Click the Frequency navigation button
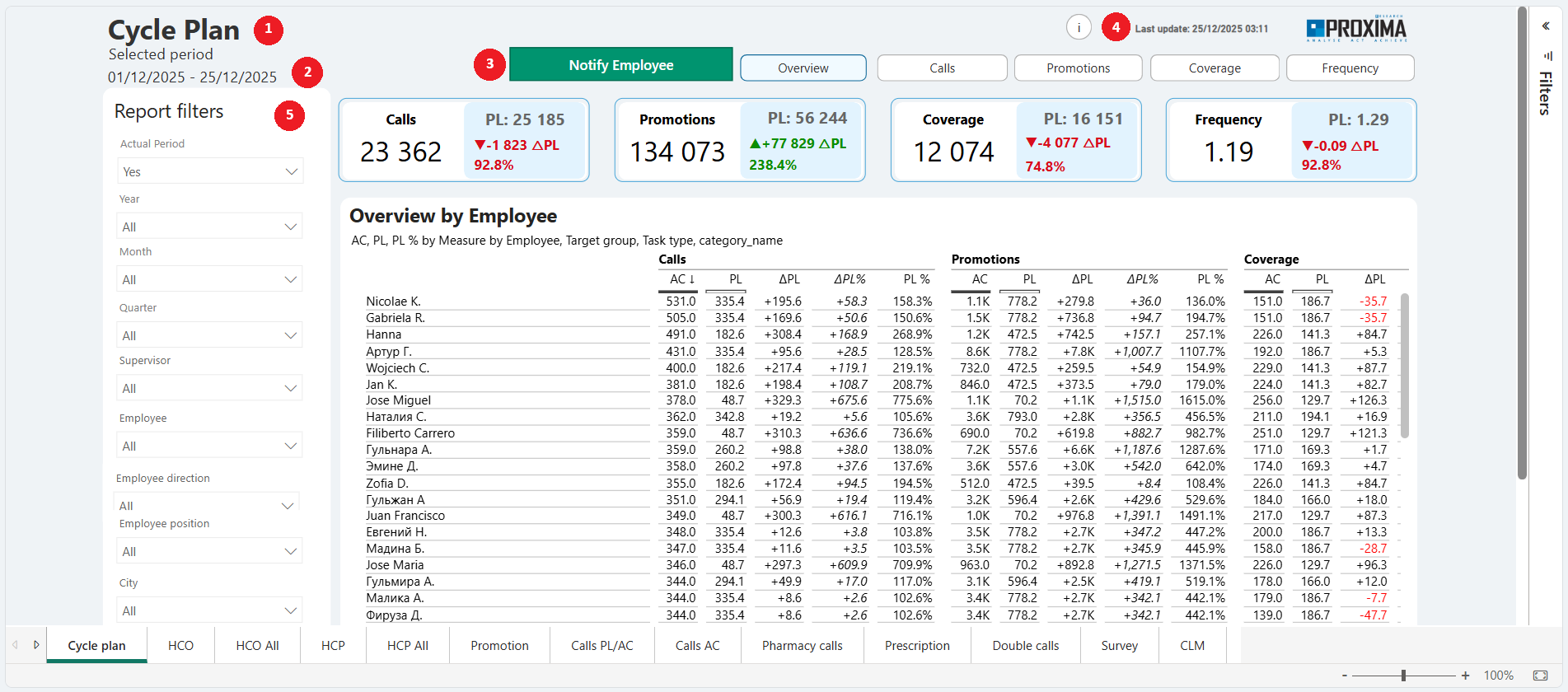1568x692 pixels. pos(1349,68)
